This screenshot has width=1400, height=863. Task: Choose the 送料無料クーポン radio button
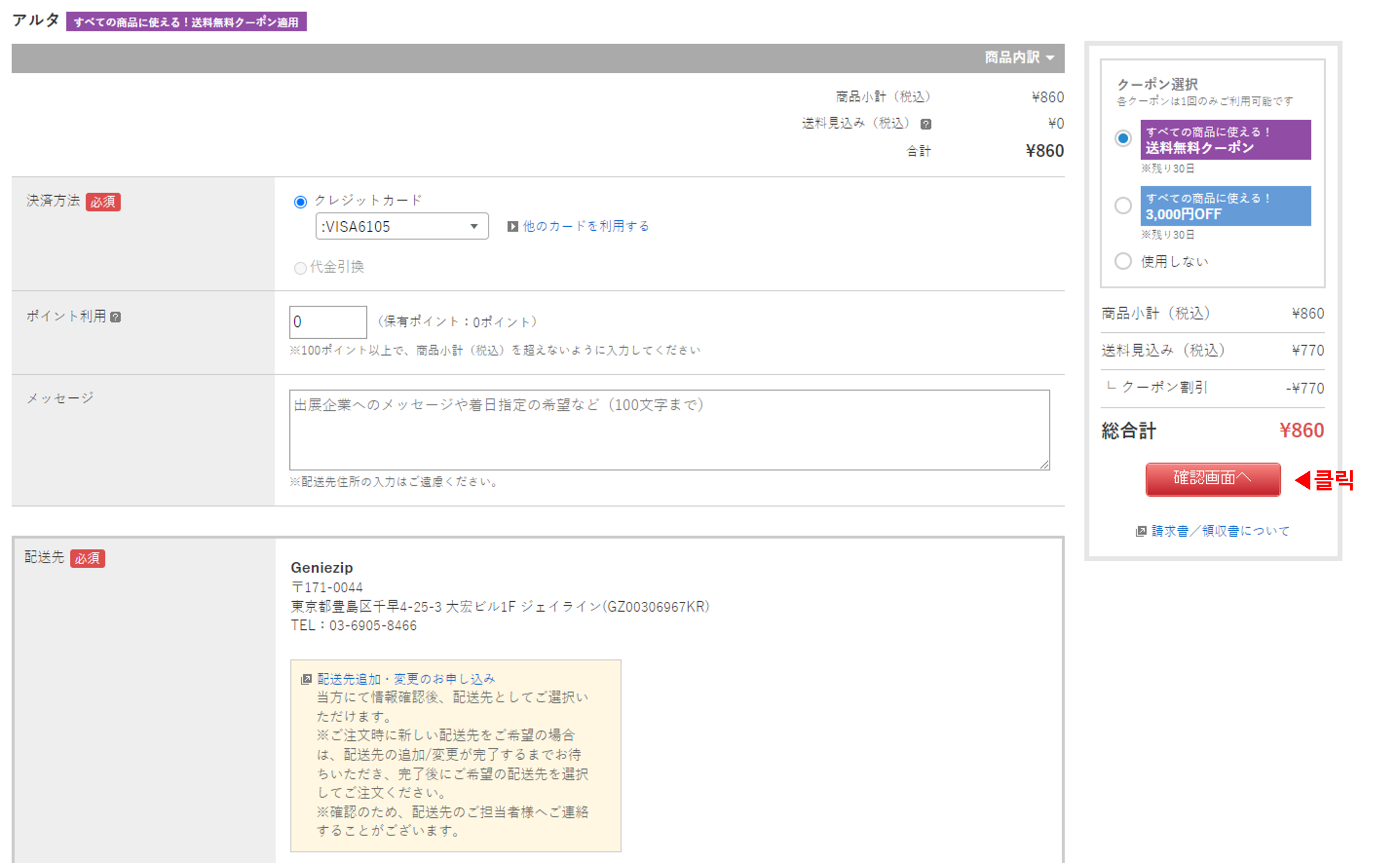(x=1123, y=139)
